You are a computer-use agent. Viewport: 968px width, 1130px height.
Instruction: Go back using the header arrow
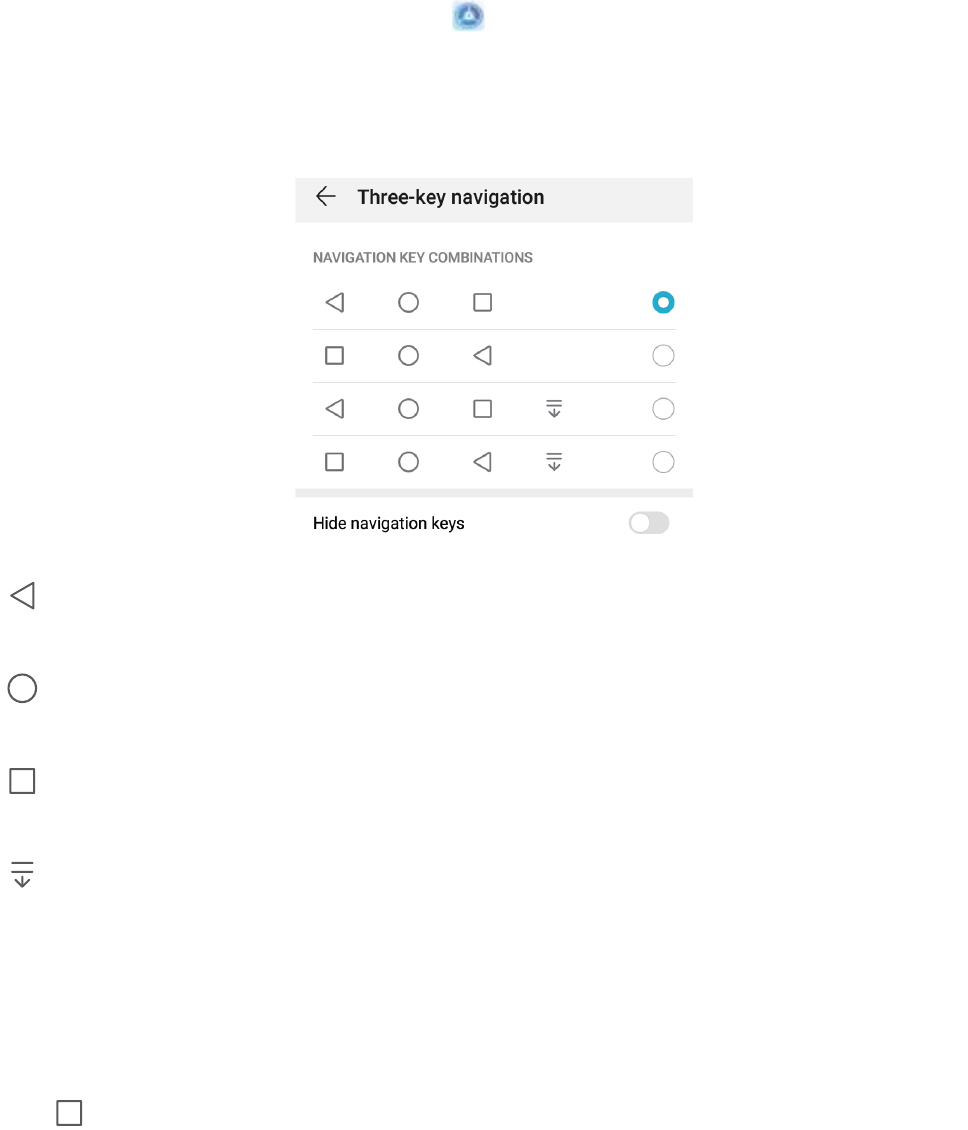325,197
